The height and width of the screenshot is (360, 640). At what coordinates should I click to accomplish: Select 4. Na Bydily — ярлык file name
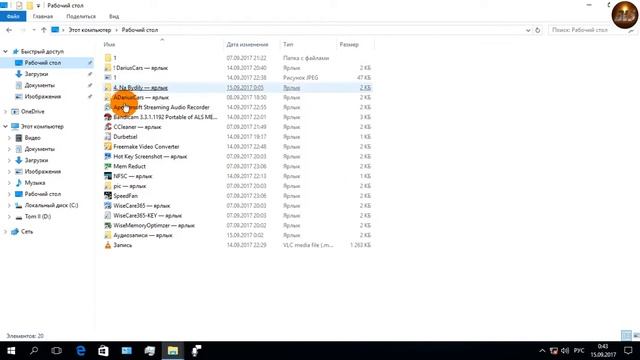click(x=140, y=88)
